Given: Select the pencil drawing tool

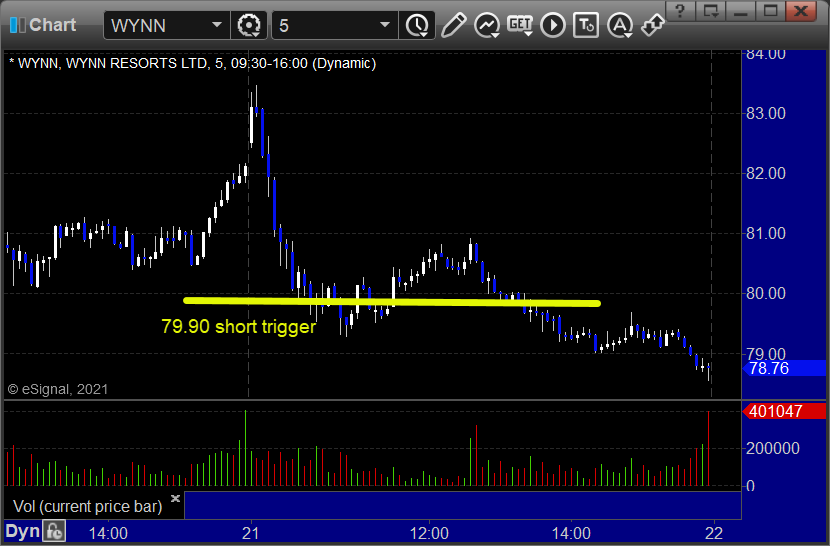Looking at the screenshot, I should coord(454,25).
